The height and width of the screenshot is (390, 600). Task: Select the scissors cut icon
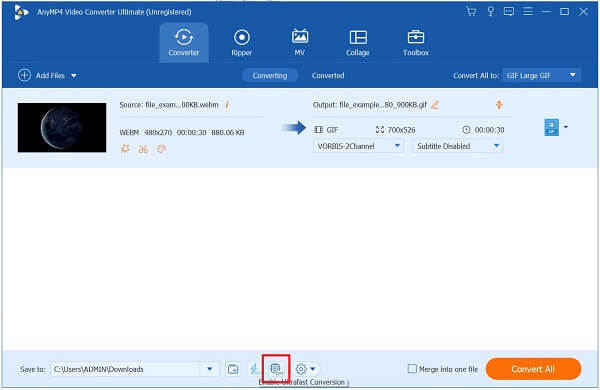tap(143, 149)
